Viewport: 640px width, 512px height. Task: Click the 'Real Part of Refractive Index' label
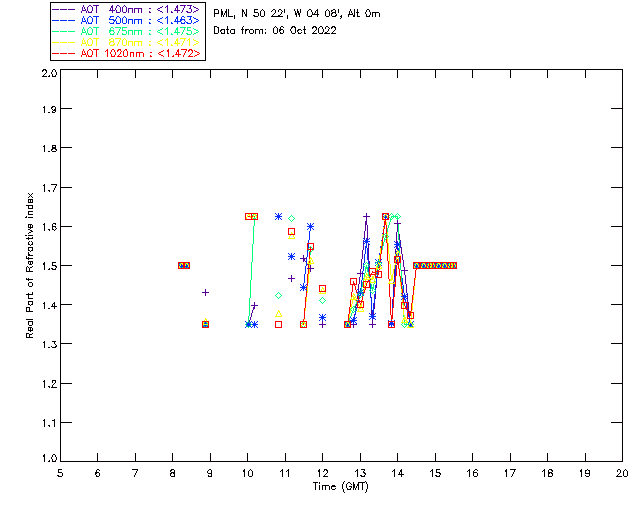click(x=29, y=265)
